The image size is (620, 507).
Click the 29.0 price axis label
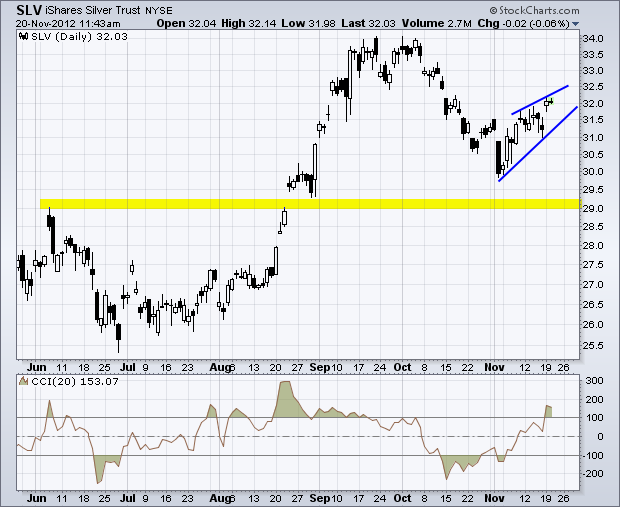click(593, 208)
